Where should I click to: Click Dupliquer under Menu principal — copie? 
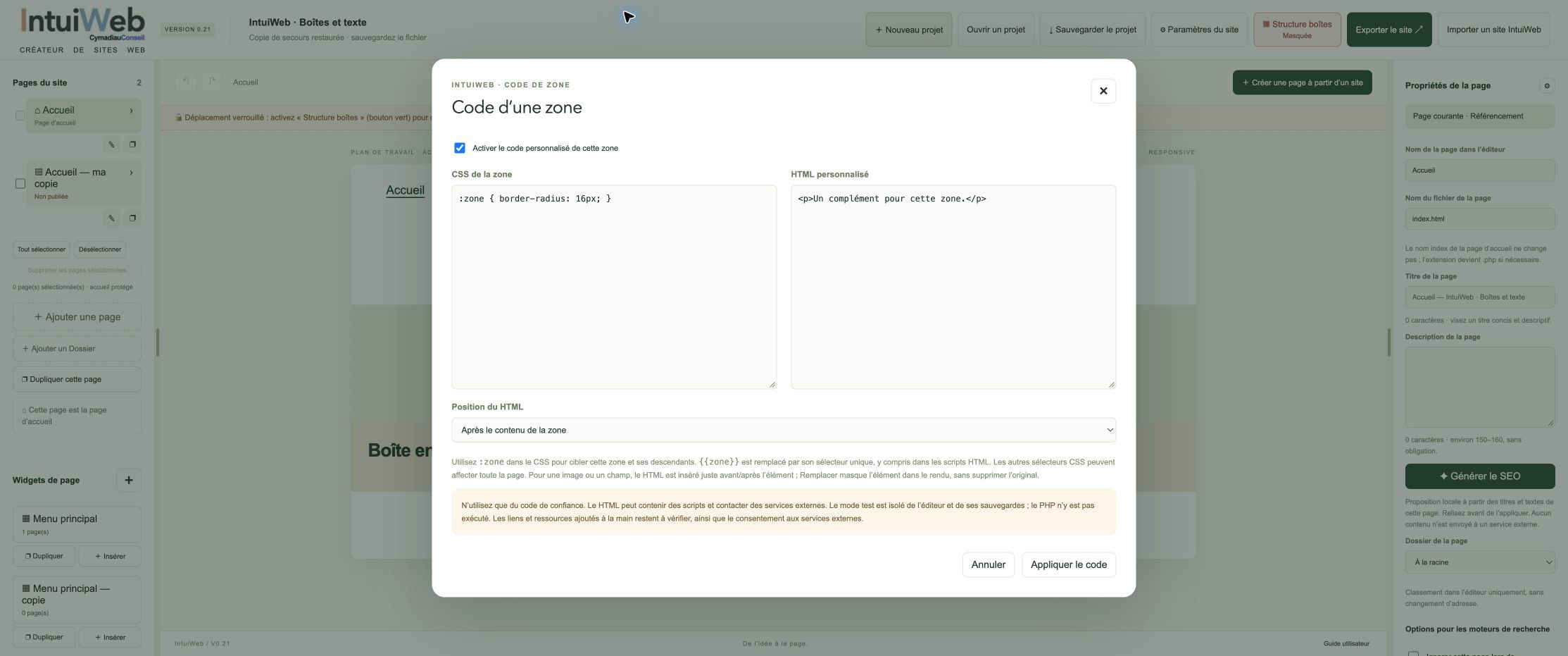44,637
